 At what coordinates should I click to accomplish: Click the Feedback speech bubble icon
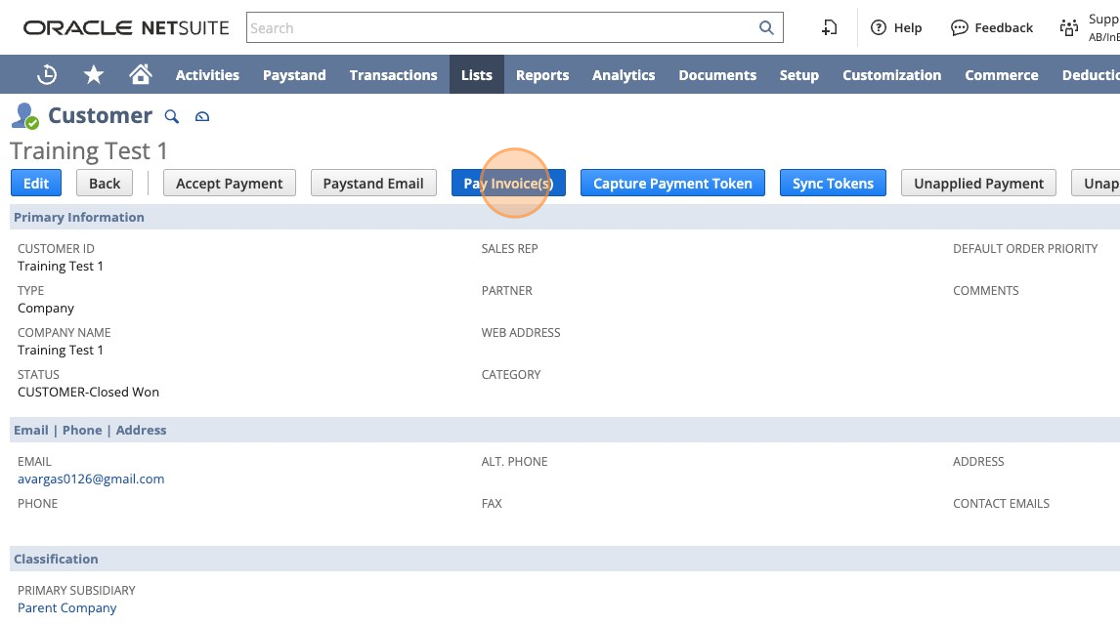959,28
